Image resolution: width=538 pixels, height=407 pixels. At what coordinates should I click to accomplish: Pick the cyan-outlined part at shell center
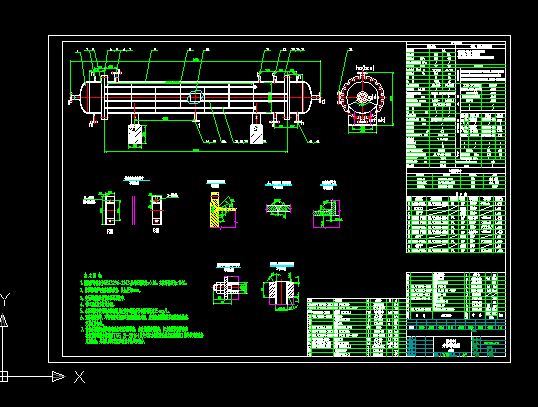point(196,97)
